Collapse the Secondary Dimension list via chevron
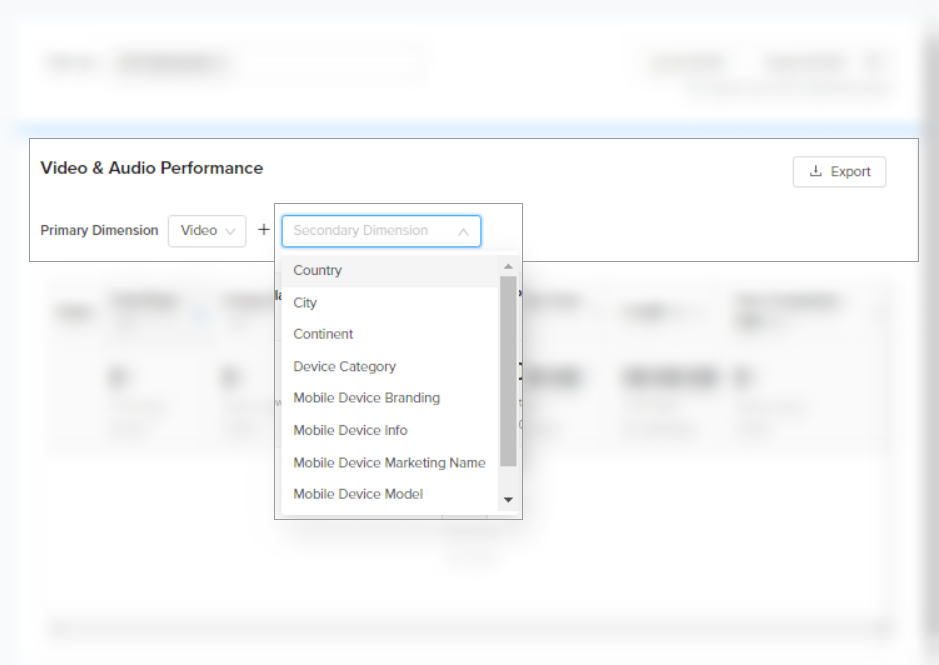939x665 pixels. coord(463,232)
